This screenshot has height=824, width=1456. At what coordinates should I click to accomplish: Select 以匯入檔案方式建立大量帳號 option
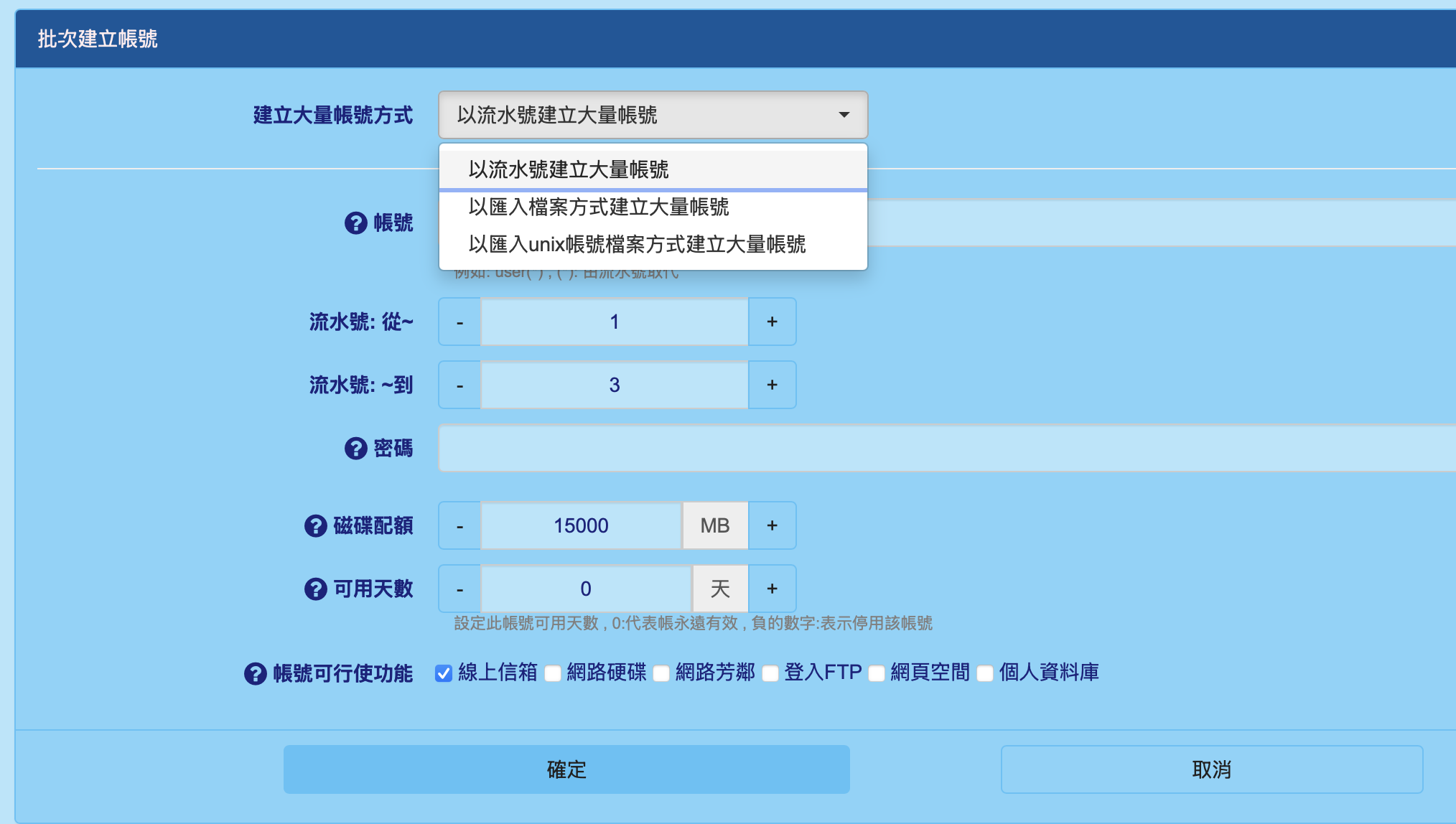point(598,207)
